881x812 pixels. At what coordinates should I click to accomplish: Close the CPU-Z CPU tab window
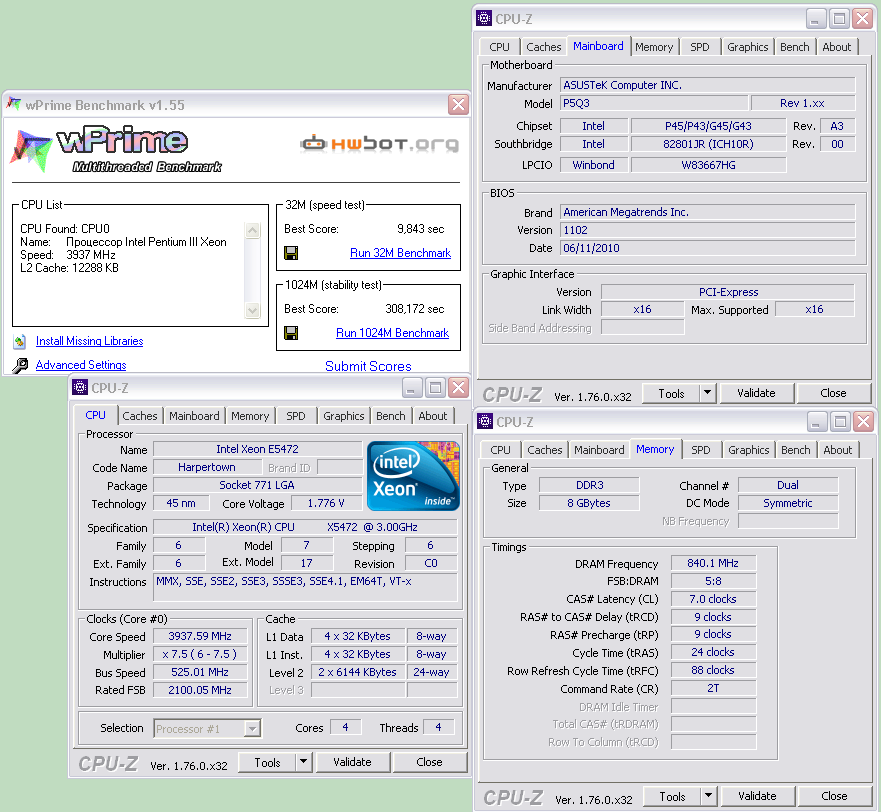[x=458, y=388]
